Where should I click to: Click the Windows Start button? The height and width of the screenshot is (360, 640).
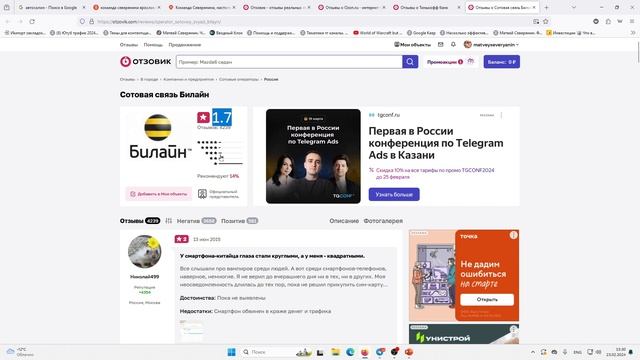point(231,352)
